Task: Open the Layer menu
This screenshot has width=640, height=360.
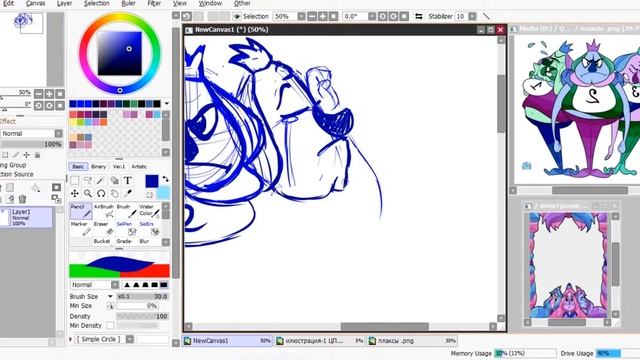Action: pos(64,3)
